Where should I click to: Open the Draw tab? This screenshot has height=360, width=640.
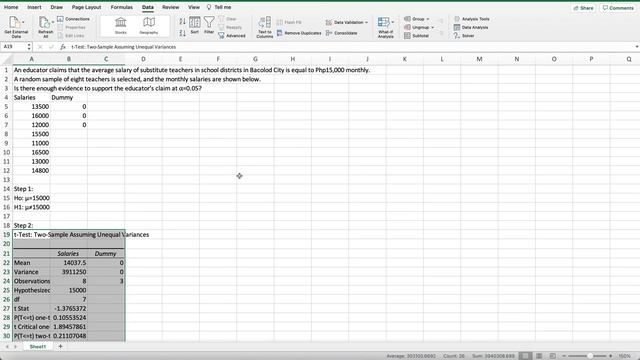[57, 7]
